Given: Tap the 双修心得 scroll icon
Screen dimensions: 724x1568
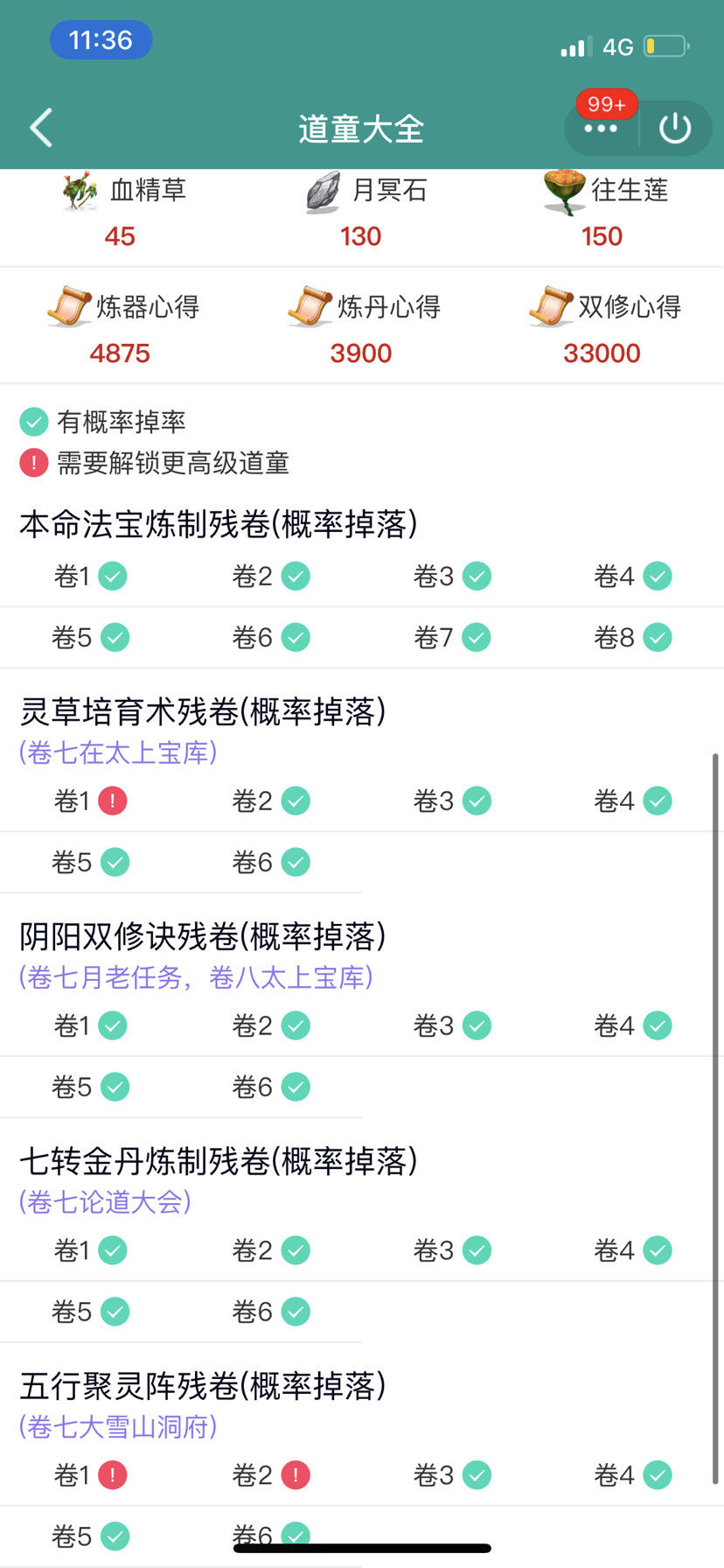Looking at the screenshot, I should click(551, 307).
